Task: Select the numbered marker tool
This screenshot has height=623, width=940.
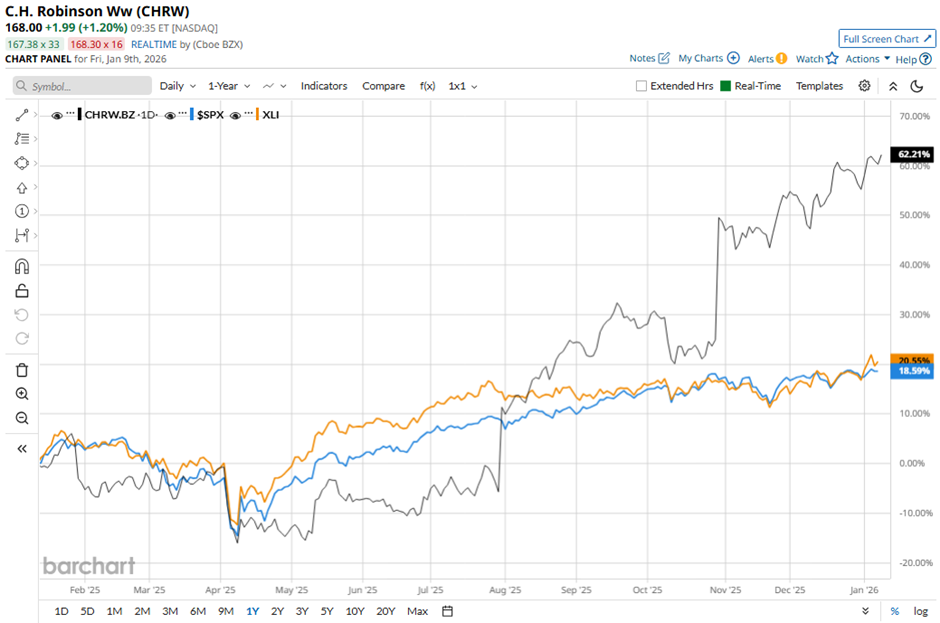Action: click(22, 211)
